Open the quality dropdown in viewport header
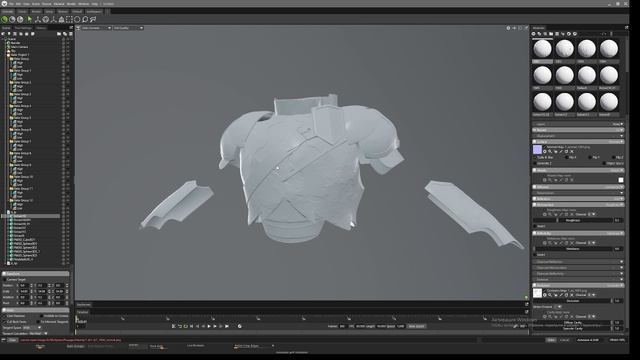This screenshot has height=360, width=640. click(x=128, y=28)
